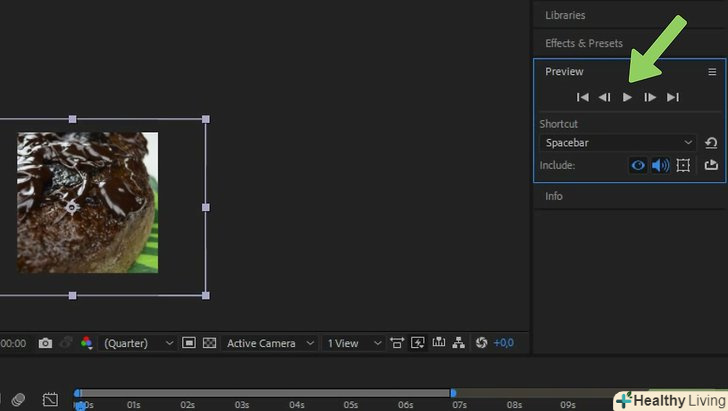
Task: Open the Effects & Presets panel
Action: 584,43
